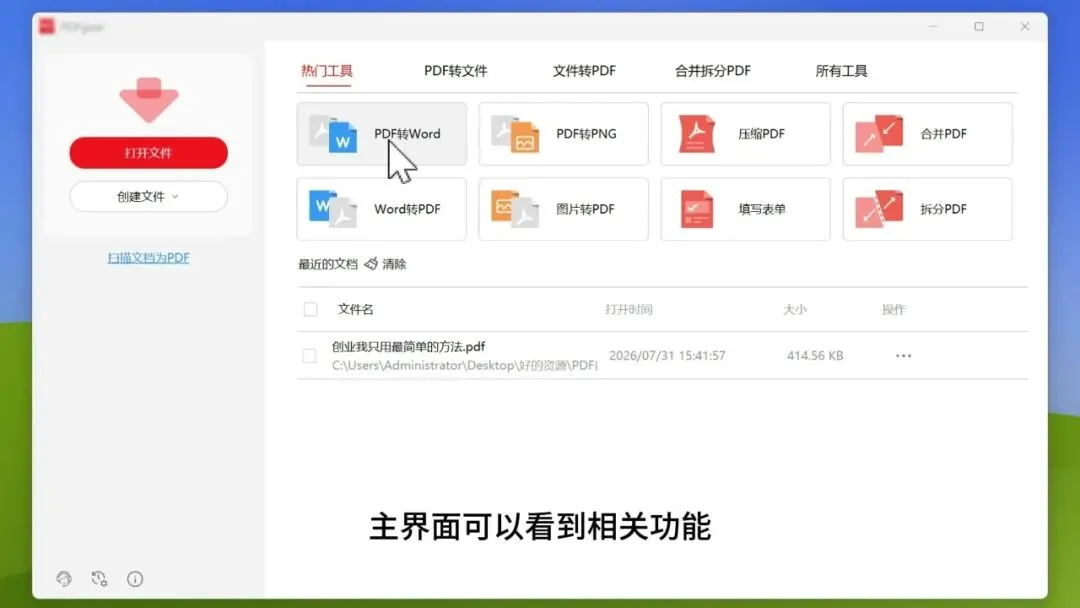Check the box for 创业我只用最简单的方法.pdf
The image size is (1080, 608).
pyautogui.click(x=309, y=355)
